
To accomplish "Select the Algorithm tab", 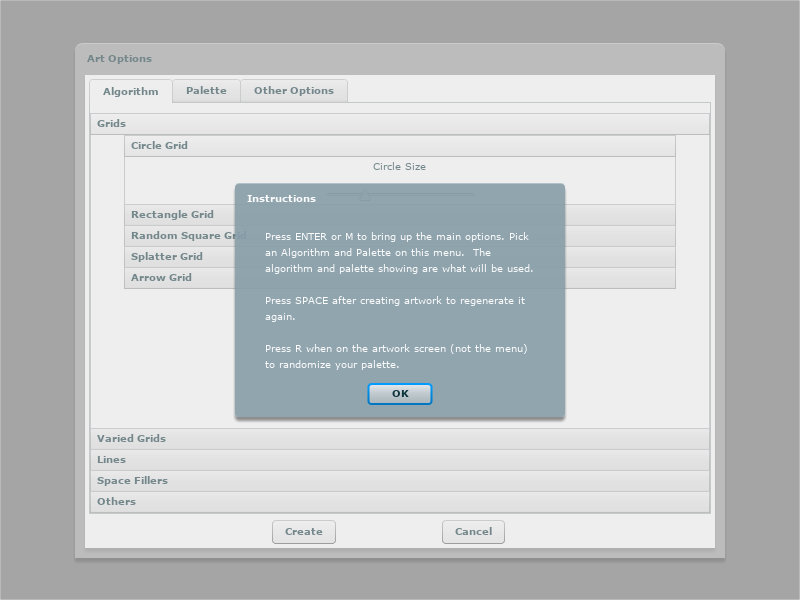I will coord(131,91).
